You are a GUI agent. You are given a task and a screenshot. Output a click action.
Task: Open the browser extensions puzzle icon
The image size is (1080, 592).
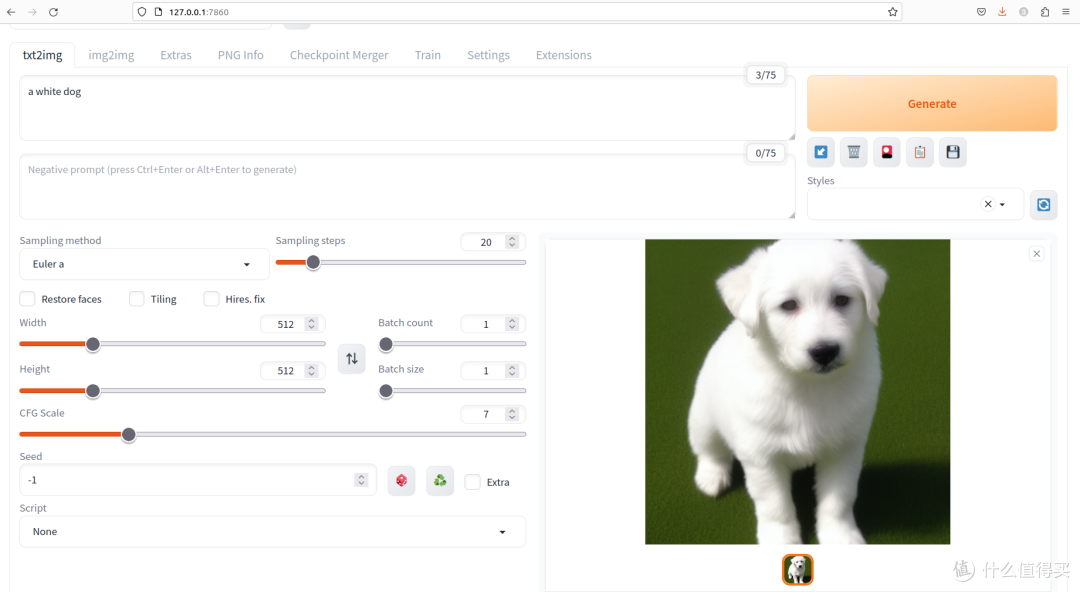point(1045,12)
